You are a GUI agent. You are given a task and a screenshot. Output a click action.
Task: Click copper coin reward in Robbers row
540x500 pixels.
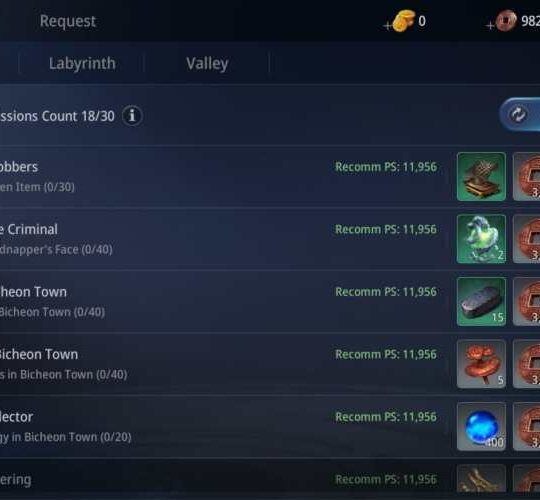pos(527,177)
